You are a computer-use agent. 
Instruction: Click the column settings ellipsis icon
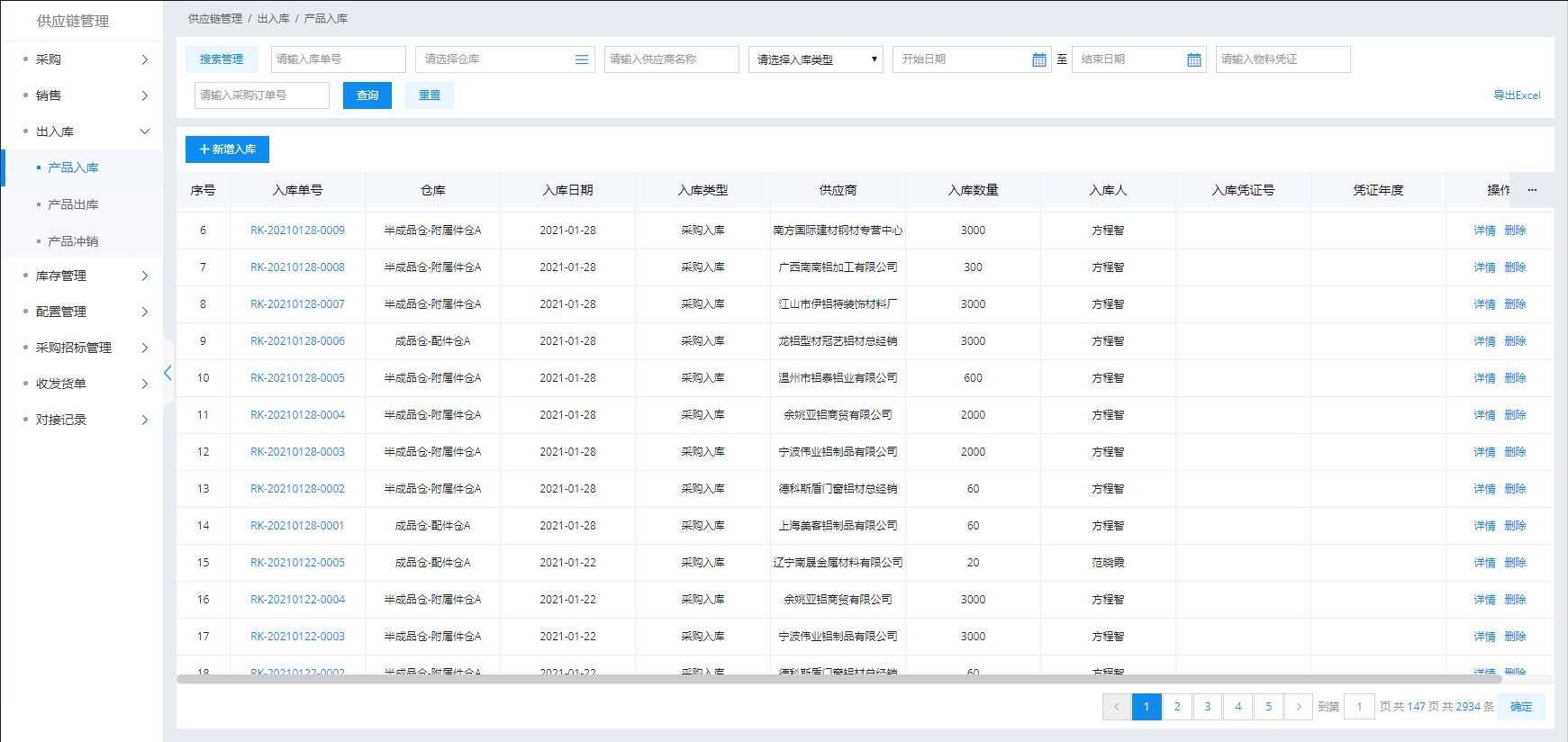pos(1532,190)
